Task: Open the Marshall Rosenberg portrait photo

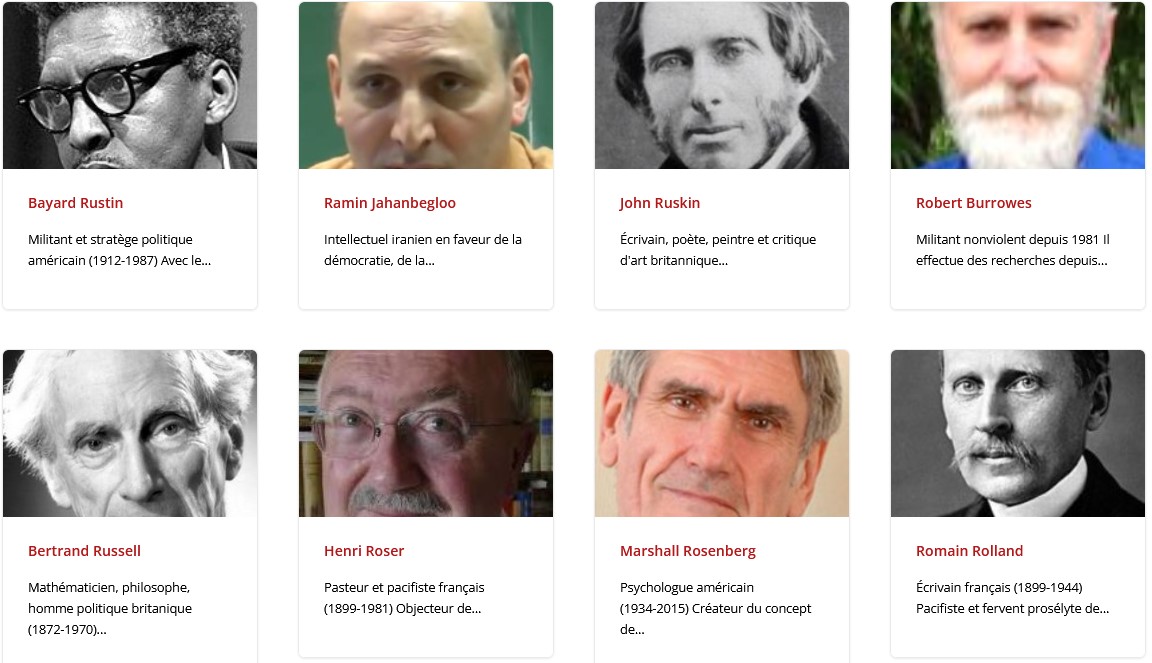Action: click(x=721, y=434)
